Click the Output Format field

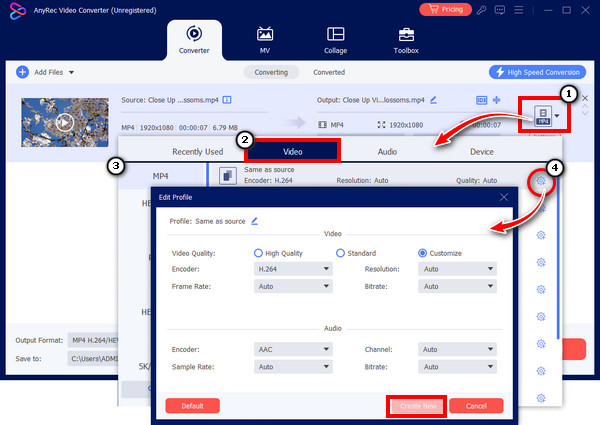pos(93,340)
